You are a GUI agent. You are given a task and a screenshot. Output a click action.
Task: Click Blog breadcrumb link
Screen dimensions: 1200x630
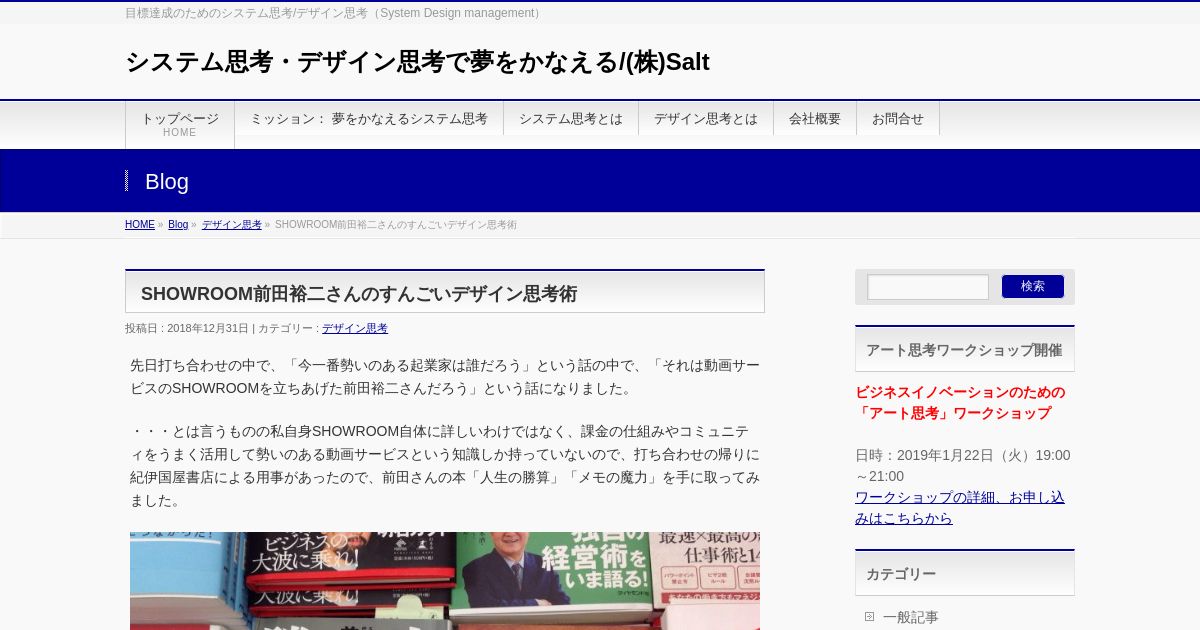click(x=178, y=225)
